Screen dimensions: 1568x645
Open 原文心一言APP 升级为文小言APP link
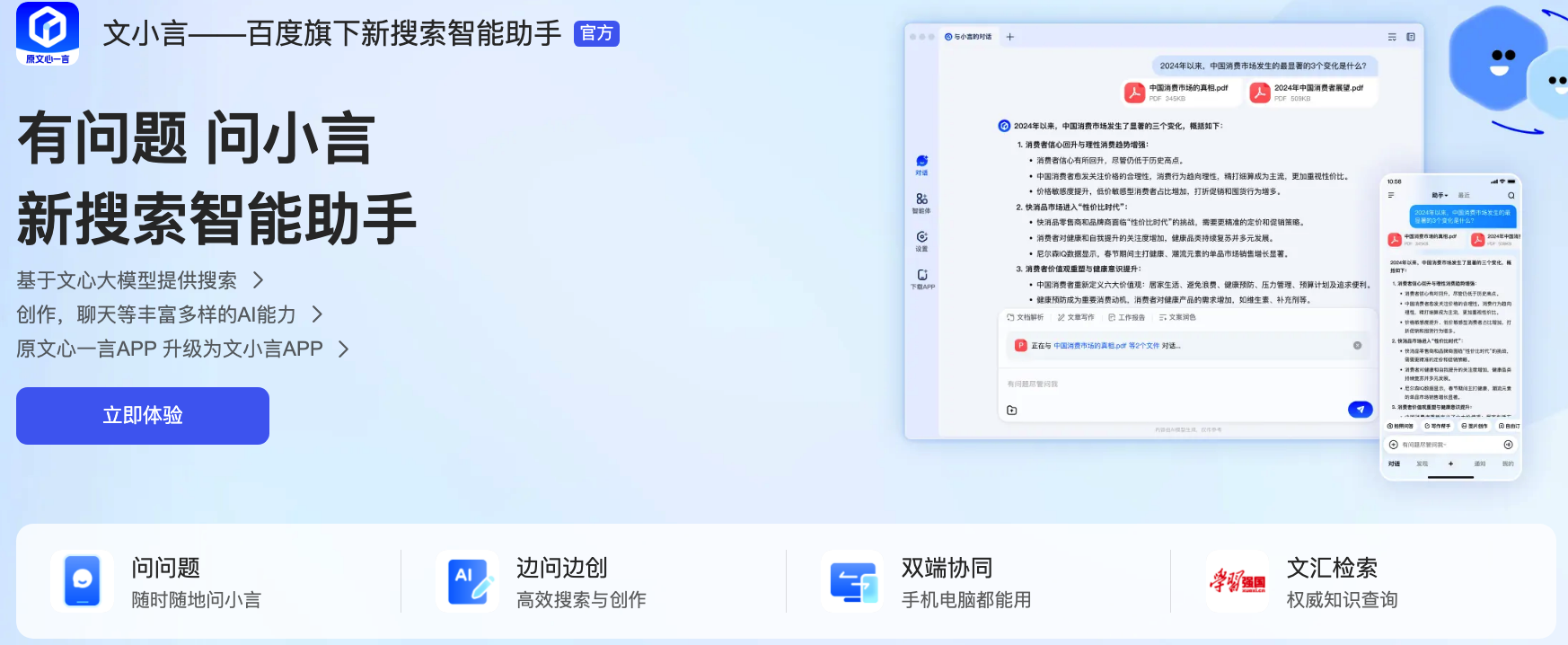click(170, 349)
